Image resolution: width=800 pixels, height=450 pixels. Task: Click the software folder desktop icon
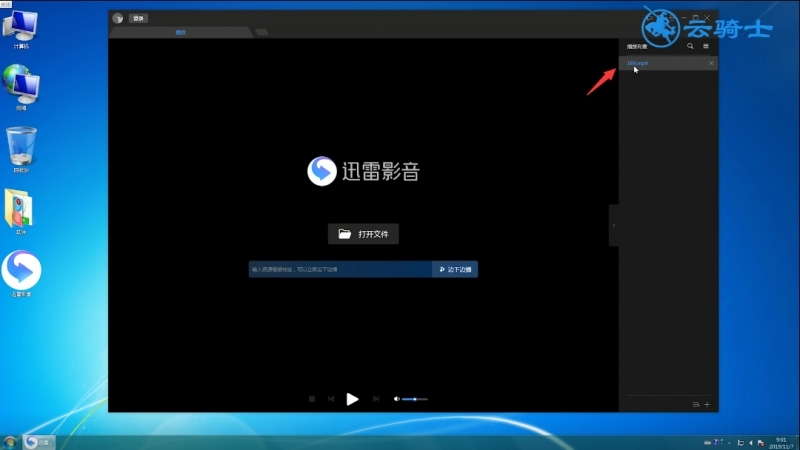pos(19,212)
